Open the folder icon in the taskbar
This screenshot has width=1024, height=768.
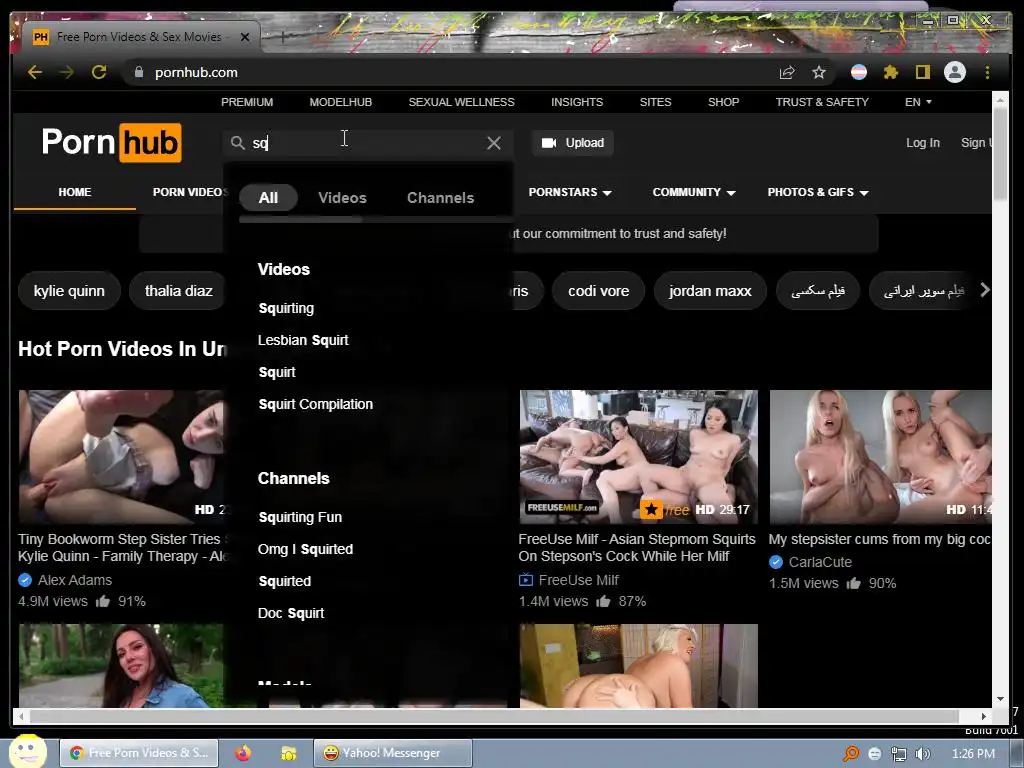click(289, 753)
